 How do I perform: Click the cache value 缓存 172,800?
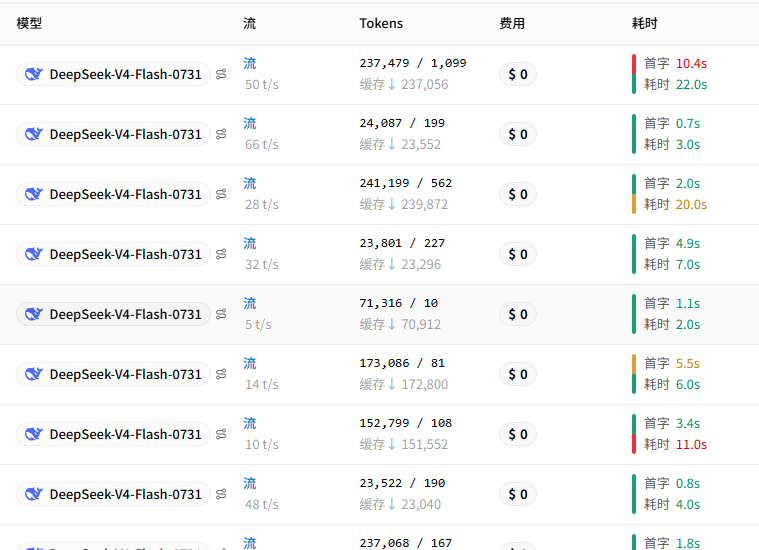(x=404, y=385)
